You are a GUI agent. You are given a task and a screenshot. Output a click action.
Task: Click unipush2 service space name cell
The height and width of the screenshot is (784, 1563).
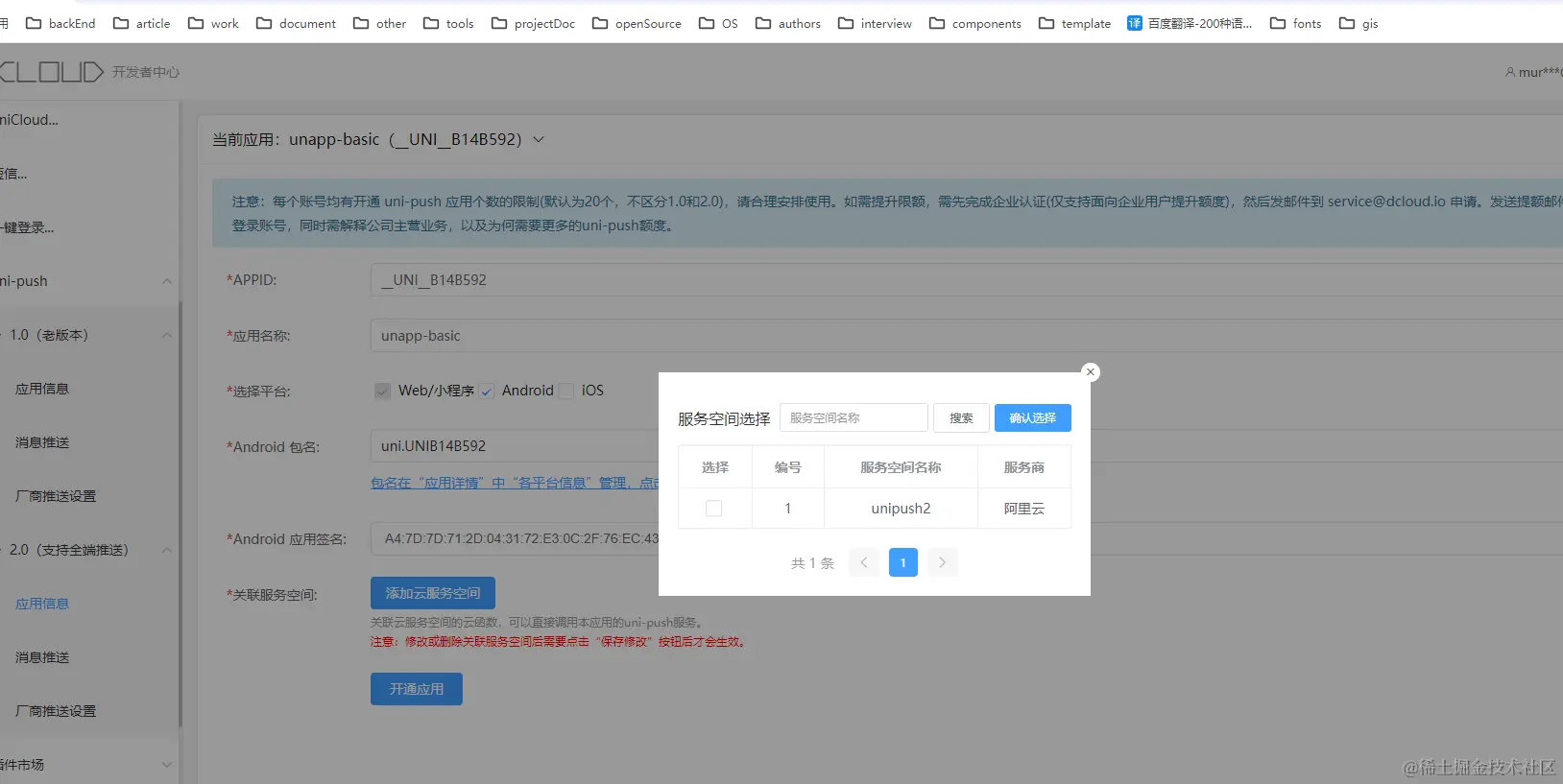901,509
